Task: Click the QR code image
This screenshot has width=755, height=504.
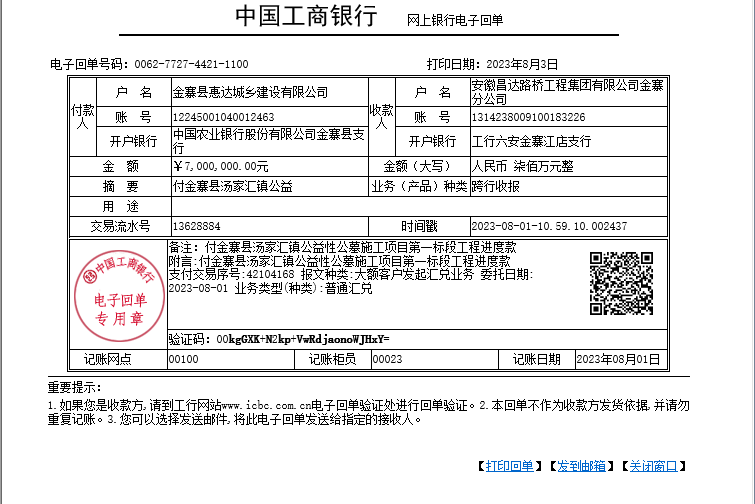Action: [620, 284]
